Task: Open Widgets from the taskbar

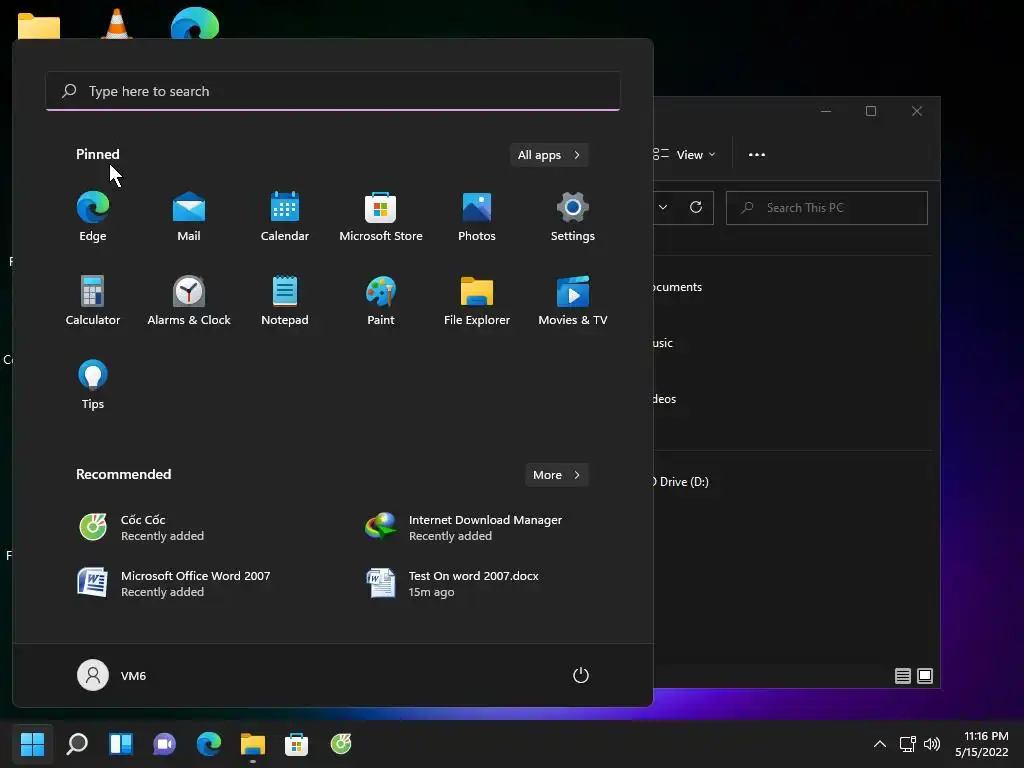Action: pos(121,743)
